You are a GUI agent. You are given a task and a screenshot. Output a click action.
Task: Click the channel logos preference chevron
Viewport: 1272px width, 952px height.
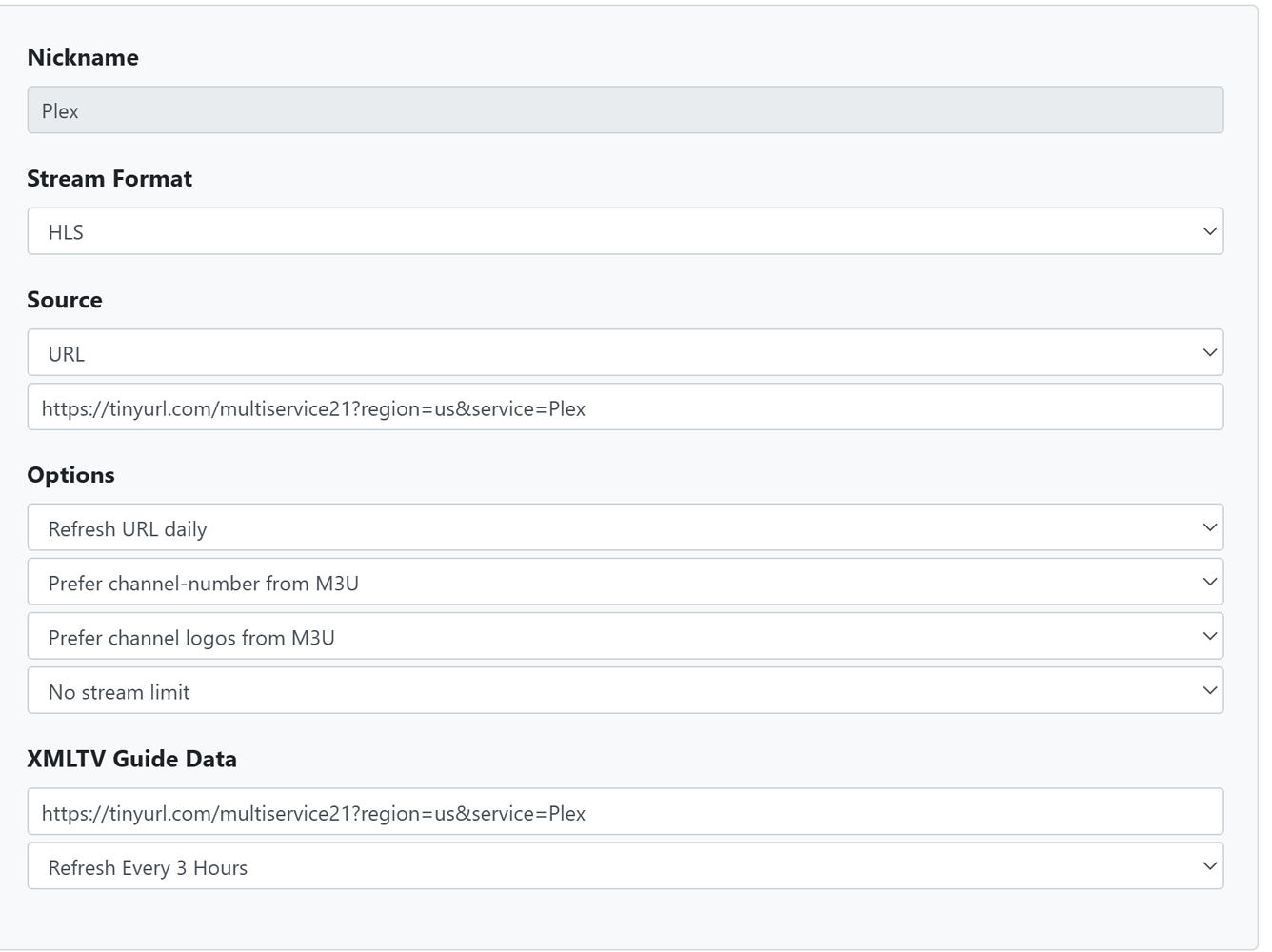coord(1210,636)
